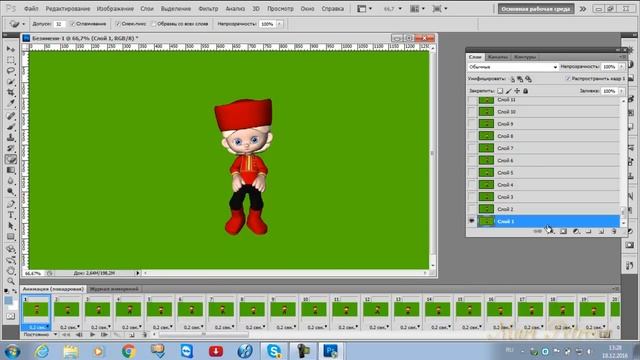Switch to Журнал измерений tab
Viewport: 640px width, 360px height.
114,289
